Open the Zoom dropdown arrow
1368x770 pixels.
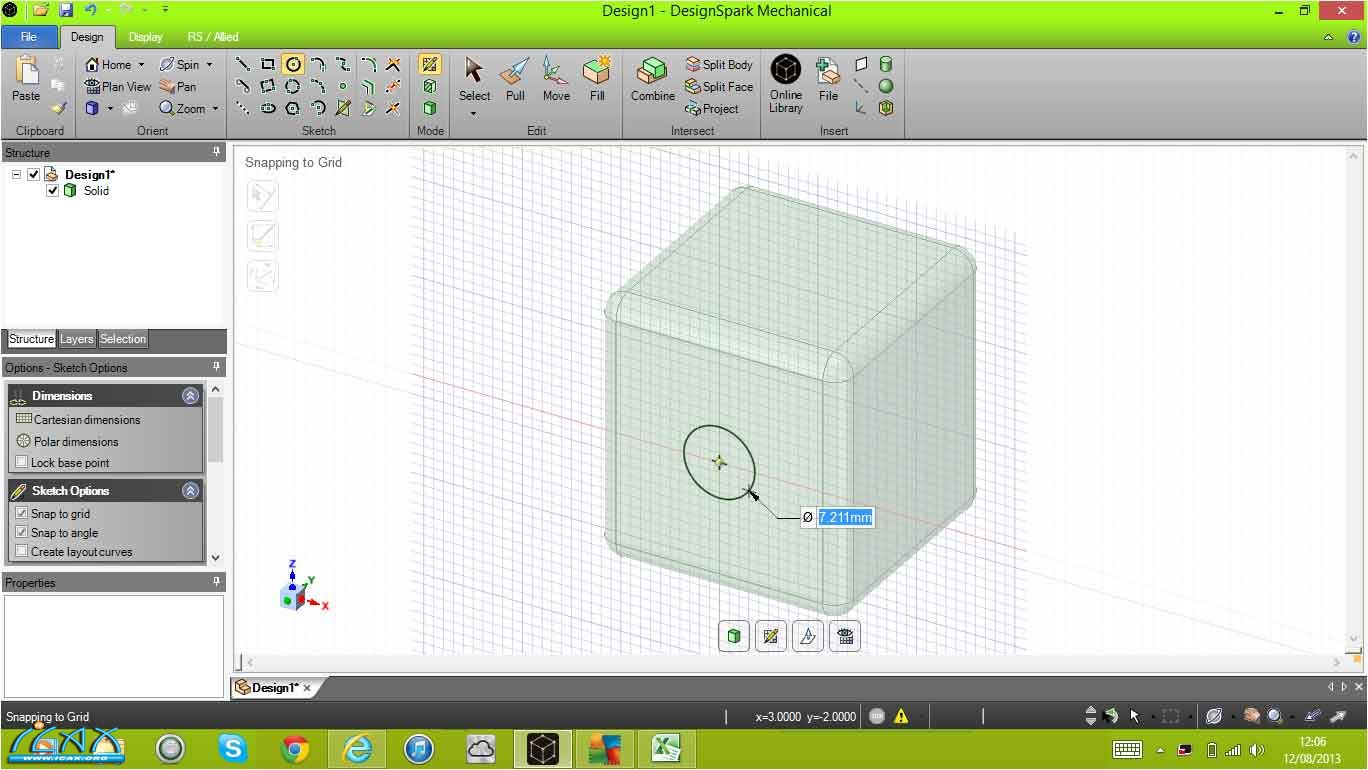pyautogui.click(x=215, y=109)
